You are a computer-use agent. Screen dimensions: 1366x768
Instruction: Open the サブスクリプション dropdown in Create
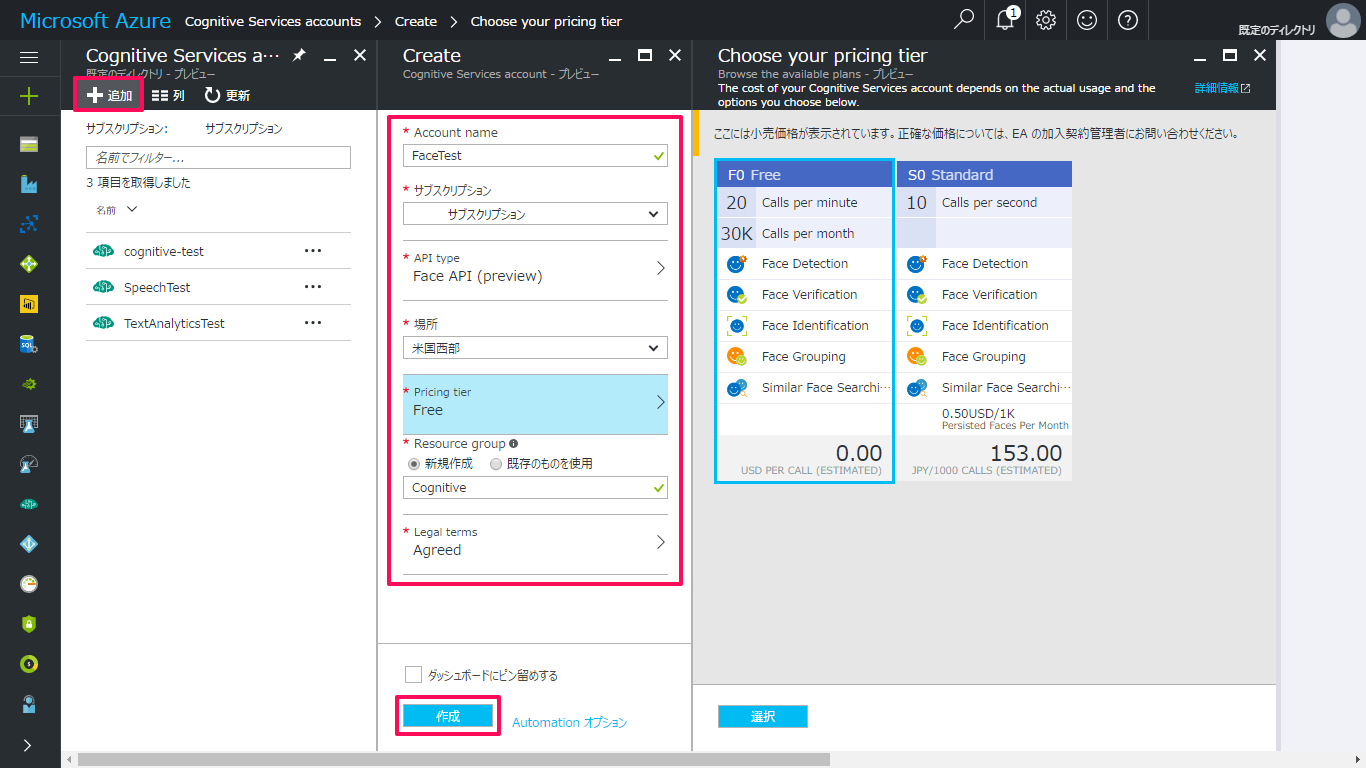(535, 214)
